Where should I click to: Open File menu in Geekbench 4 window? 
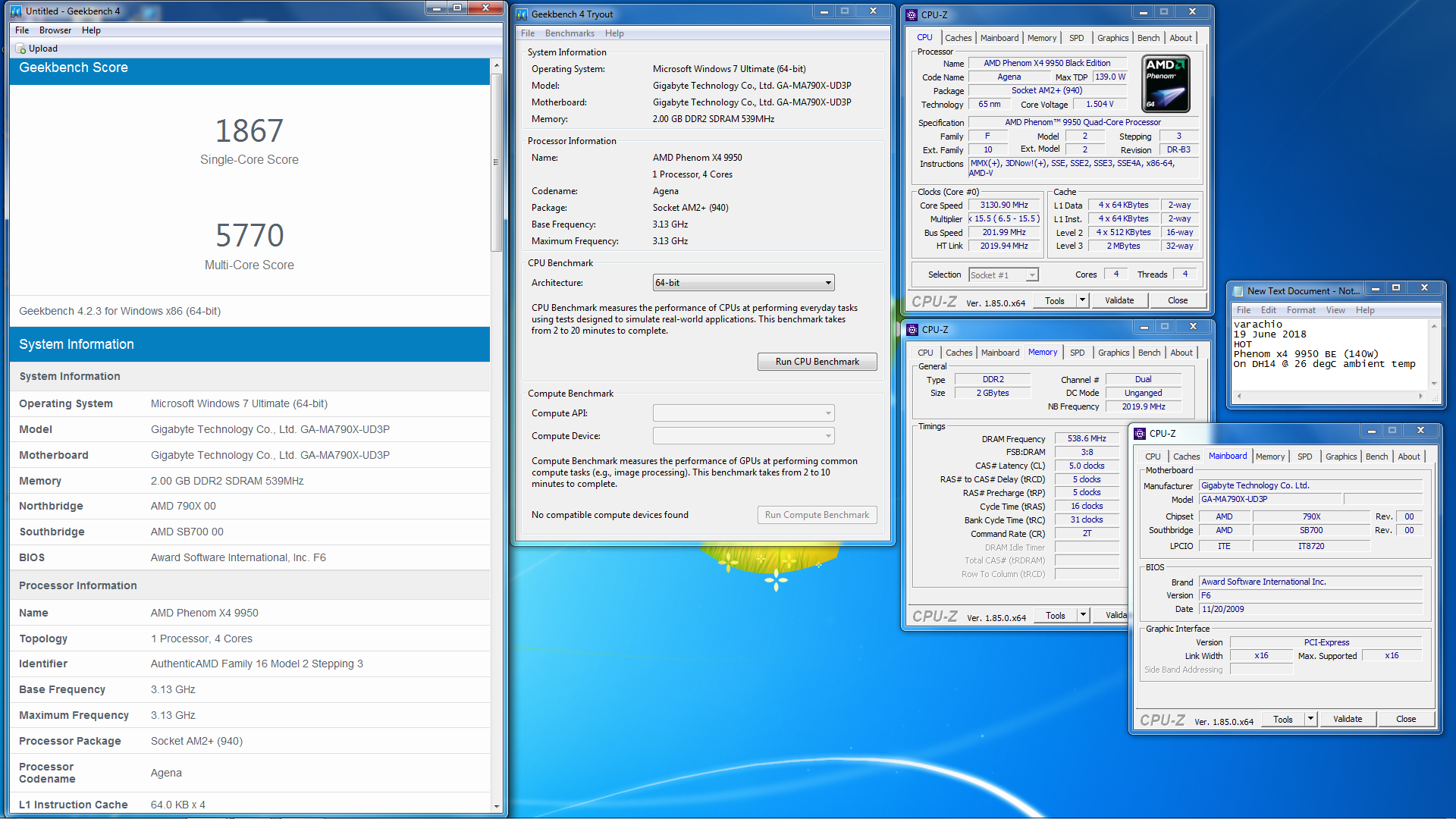tap(22, 30)
